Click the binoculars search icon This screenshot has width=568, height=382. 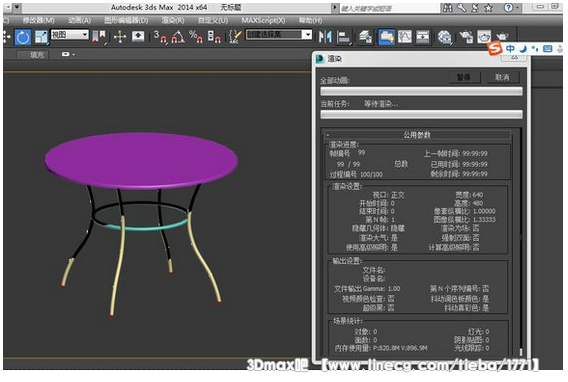pos(448,8)
